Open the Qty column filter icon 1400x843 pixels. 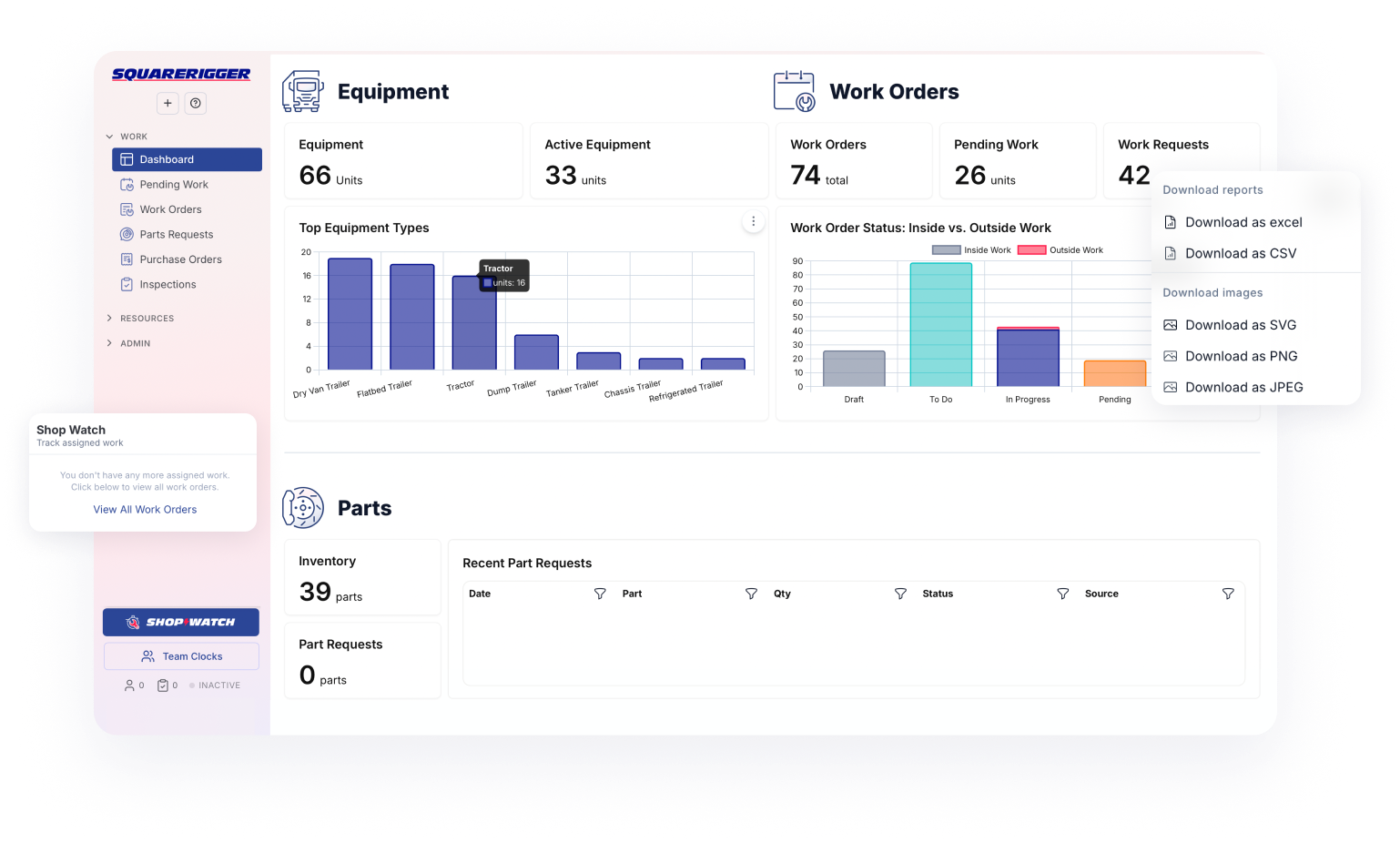pos(900,594)
